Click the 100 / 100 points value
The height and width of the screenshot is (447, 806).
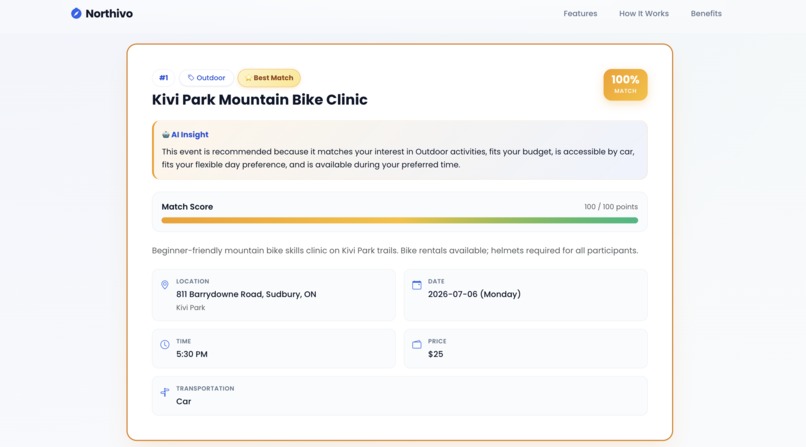pyautogui.click(x=611, y=207)
